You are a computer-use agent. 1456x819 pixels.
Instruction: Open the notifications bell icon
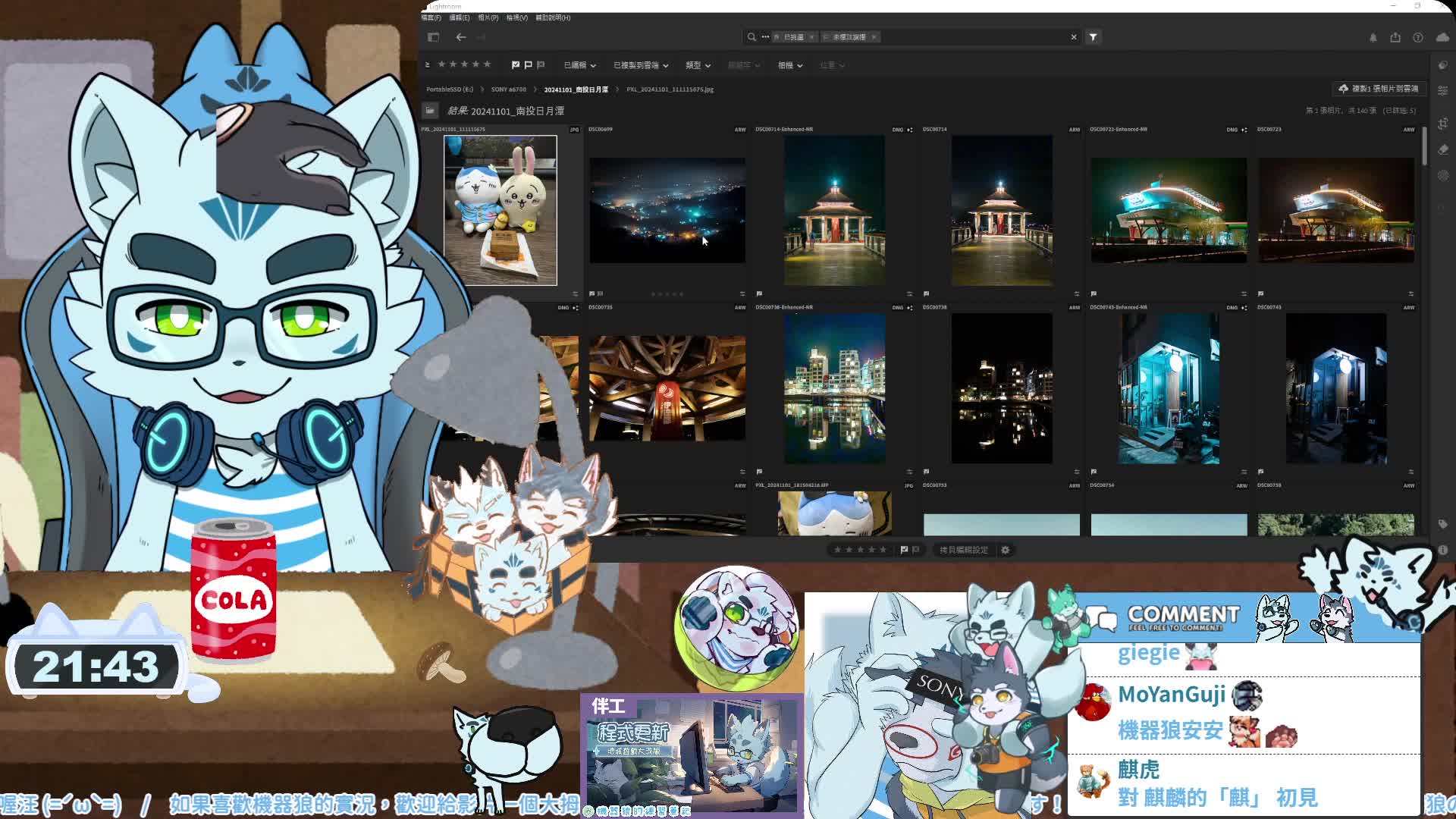(x=1373, y=37)
